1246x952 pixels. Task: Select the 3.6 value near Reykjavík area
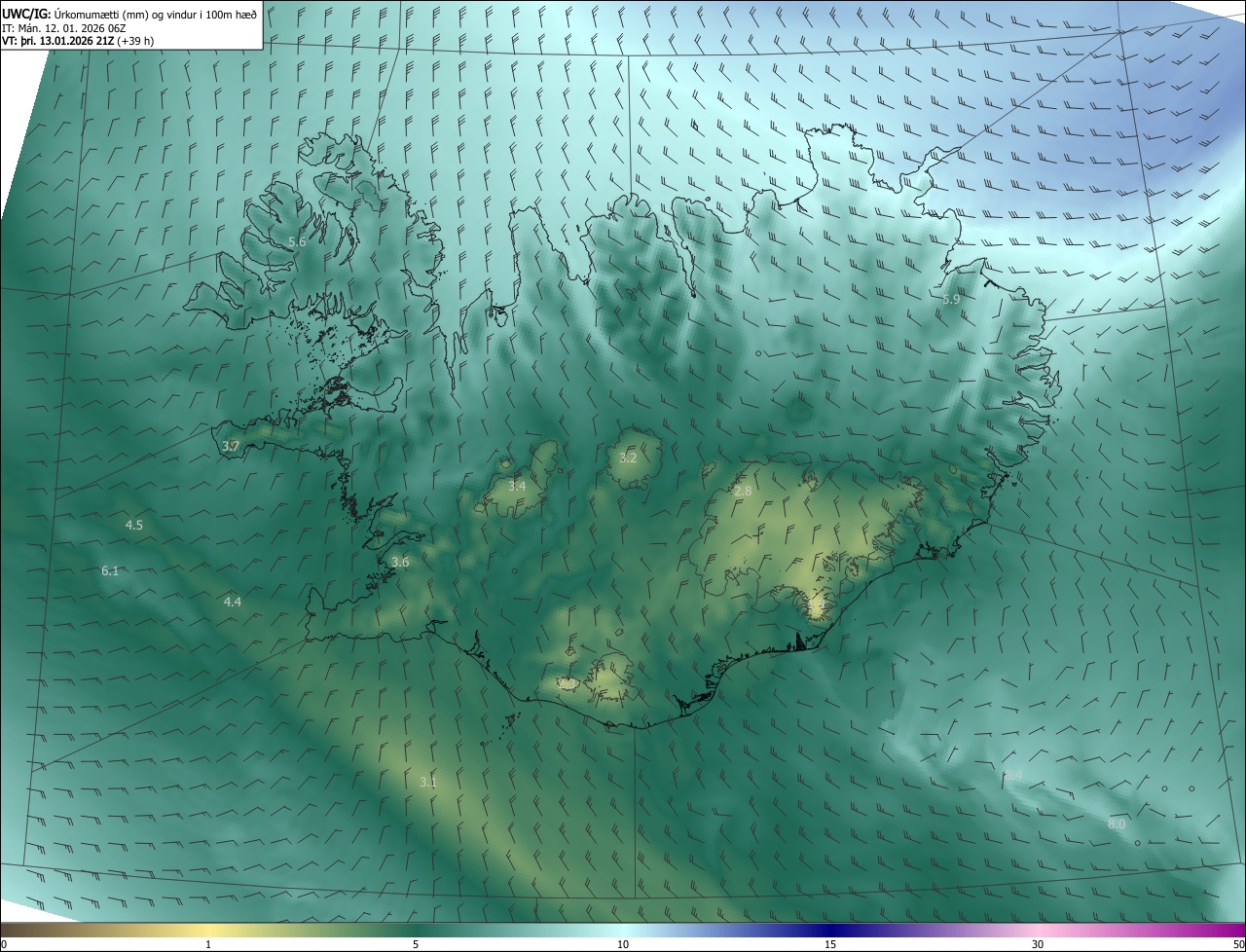click(x=400, y=563)
